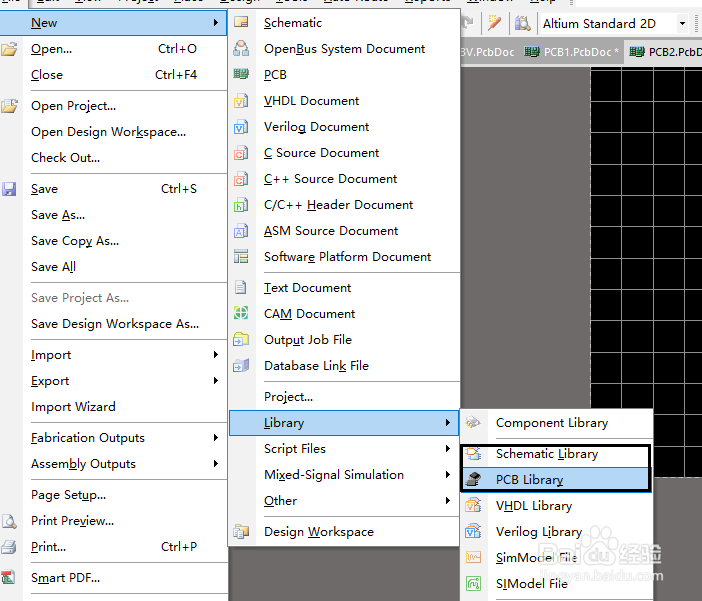The height and width of the screenshot is (601, 702).
Task: Expand the Mixed-Signal Simulation submenu
Action: click(x=448, y=474)
